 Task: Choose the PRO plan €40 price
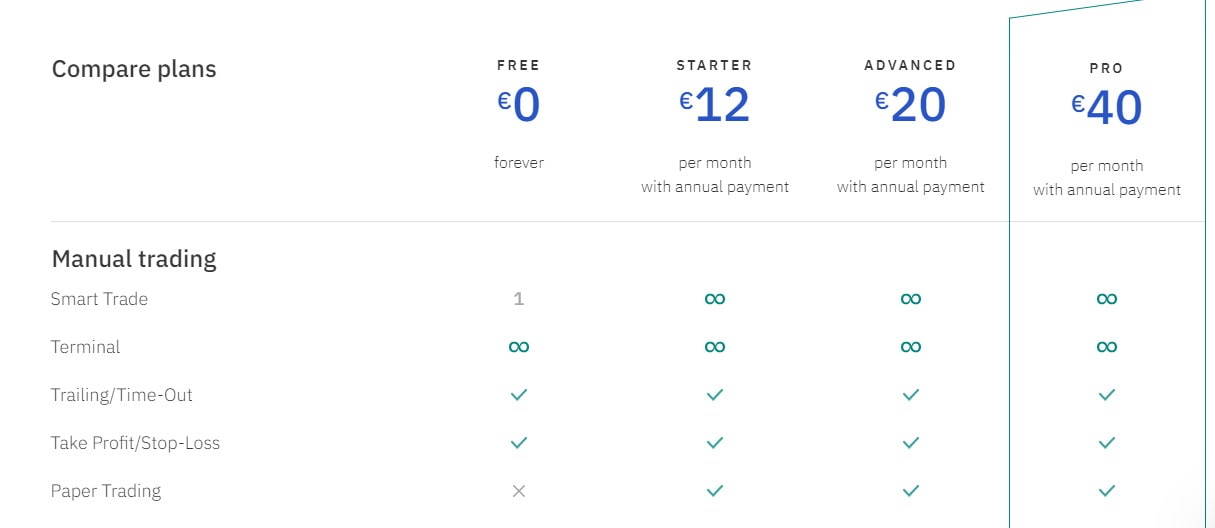pos(1106,108)
